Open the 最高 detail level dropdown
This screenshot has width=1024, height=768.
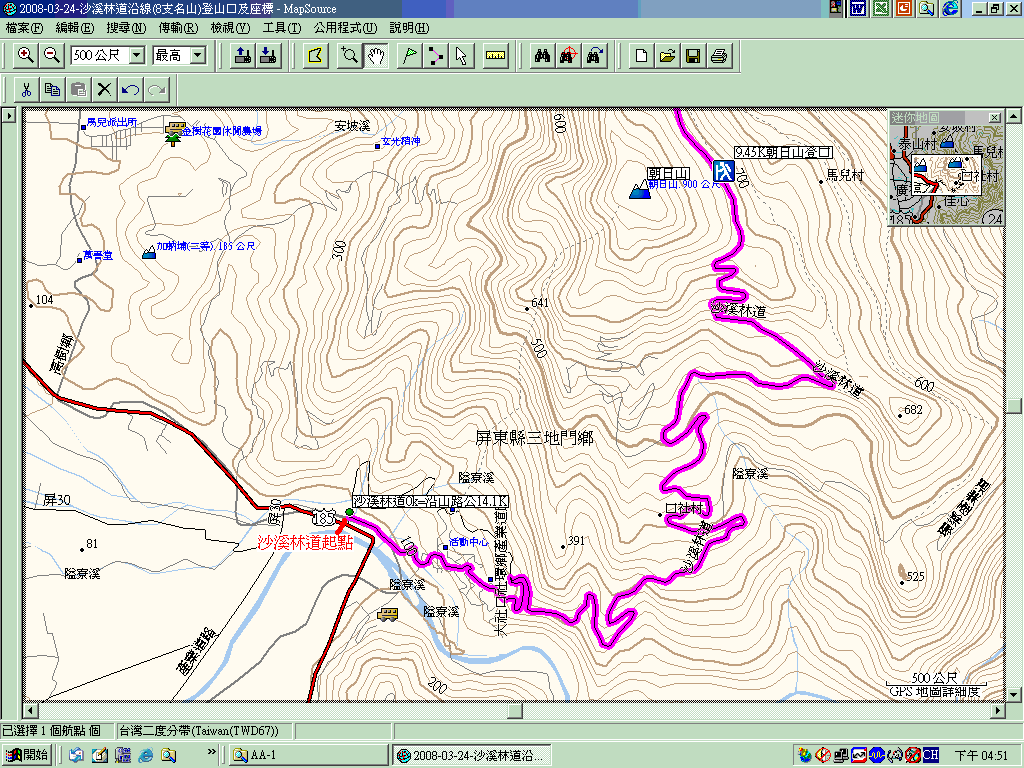click(x=198, y=56)
